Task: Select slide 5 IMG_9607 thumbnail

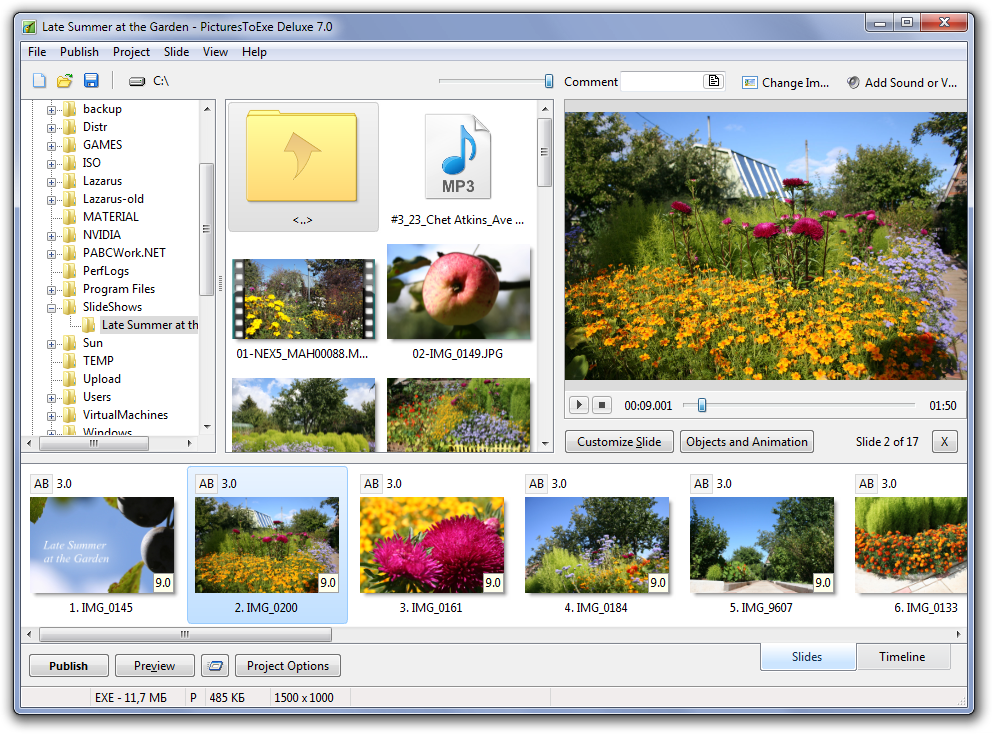Action: tap(762, 545)
